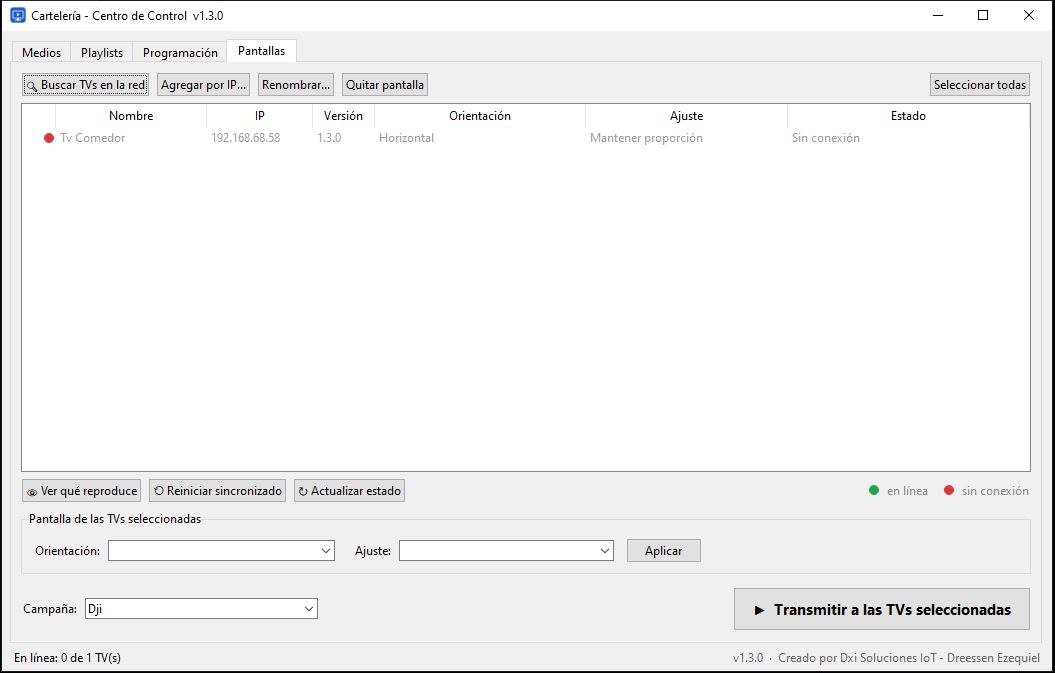Expand the Orientación dropdown
Viewport: 1055px width, 673px height.
pyautogui.click(x=221, y=551)
